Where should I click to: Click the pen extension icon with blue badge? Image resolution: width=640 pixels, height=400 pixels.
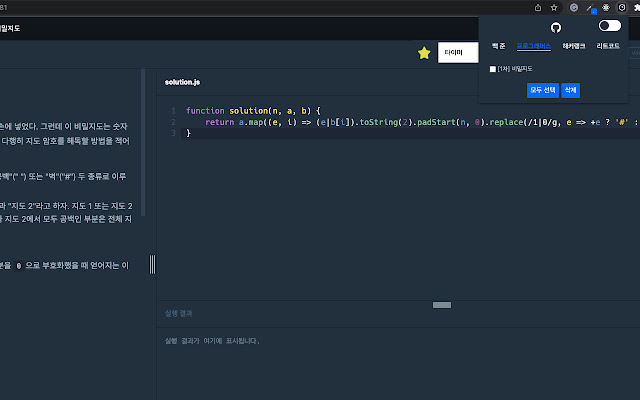click(x=590, y=7)
